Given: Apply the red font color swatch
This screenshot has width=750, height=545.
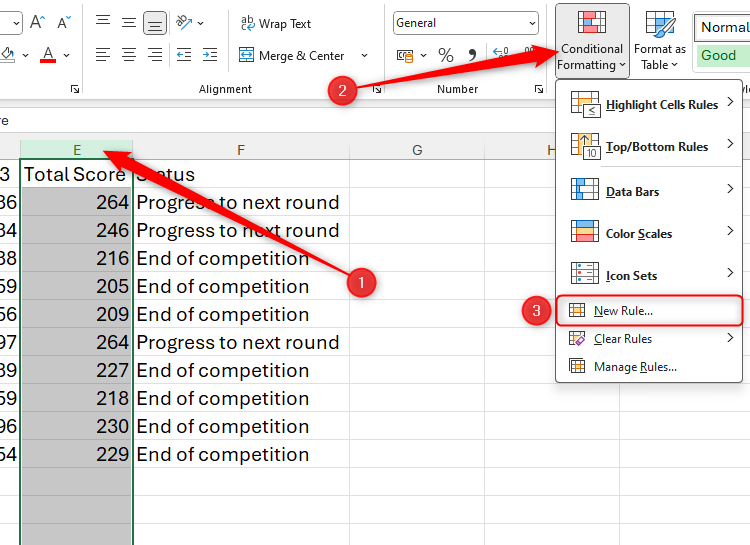Looking at the screenshot, I should [x=49, y=55].
